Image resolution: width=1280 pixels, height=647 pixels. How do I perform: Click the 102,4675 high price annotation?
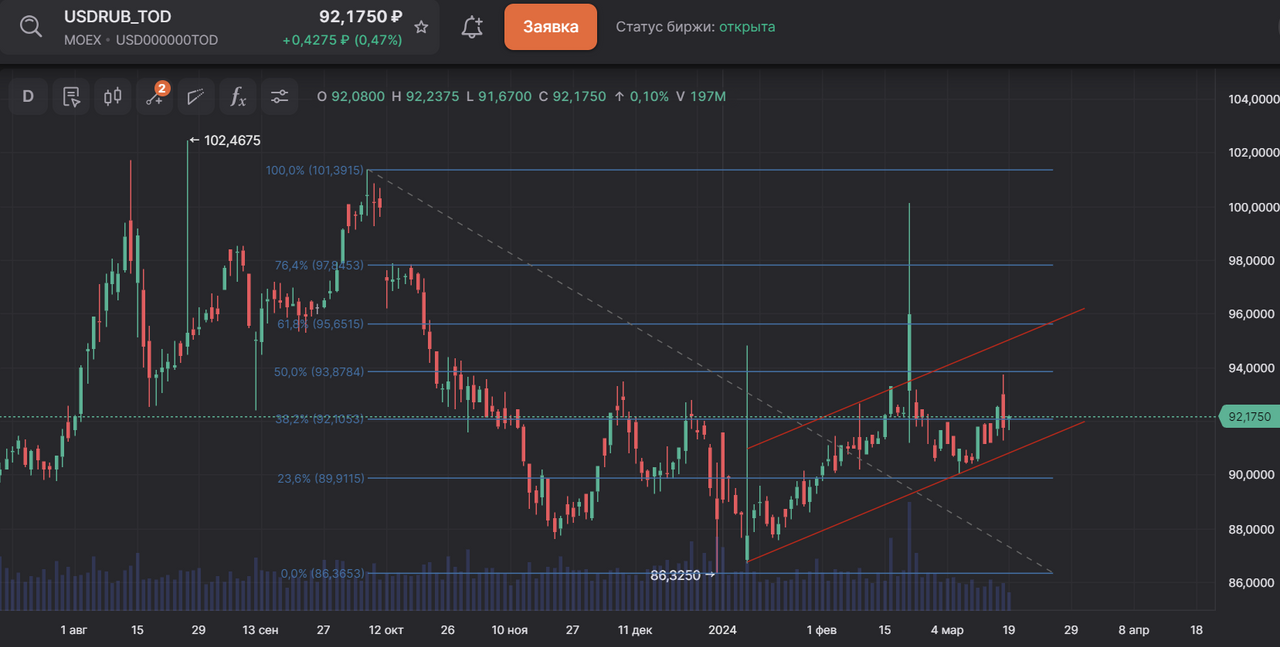[231, 141]
